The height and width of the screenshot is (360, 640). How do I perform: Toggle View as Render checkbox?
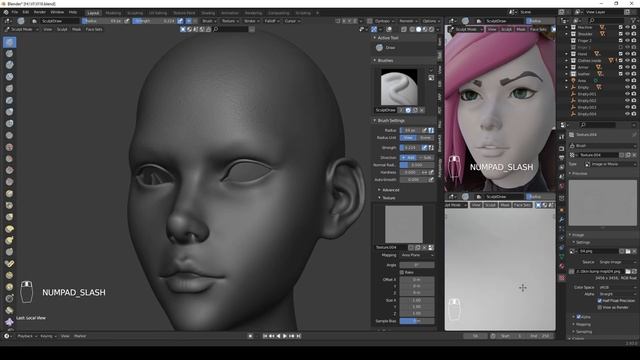coord(600,307)
